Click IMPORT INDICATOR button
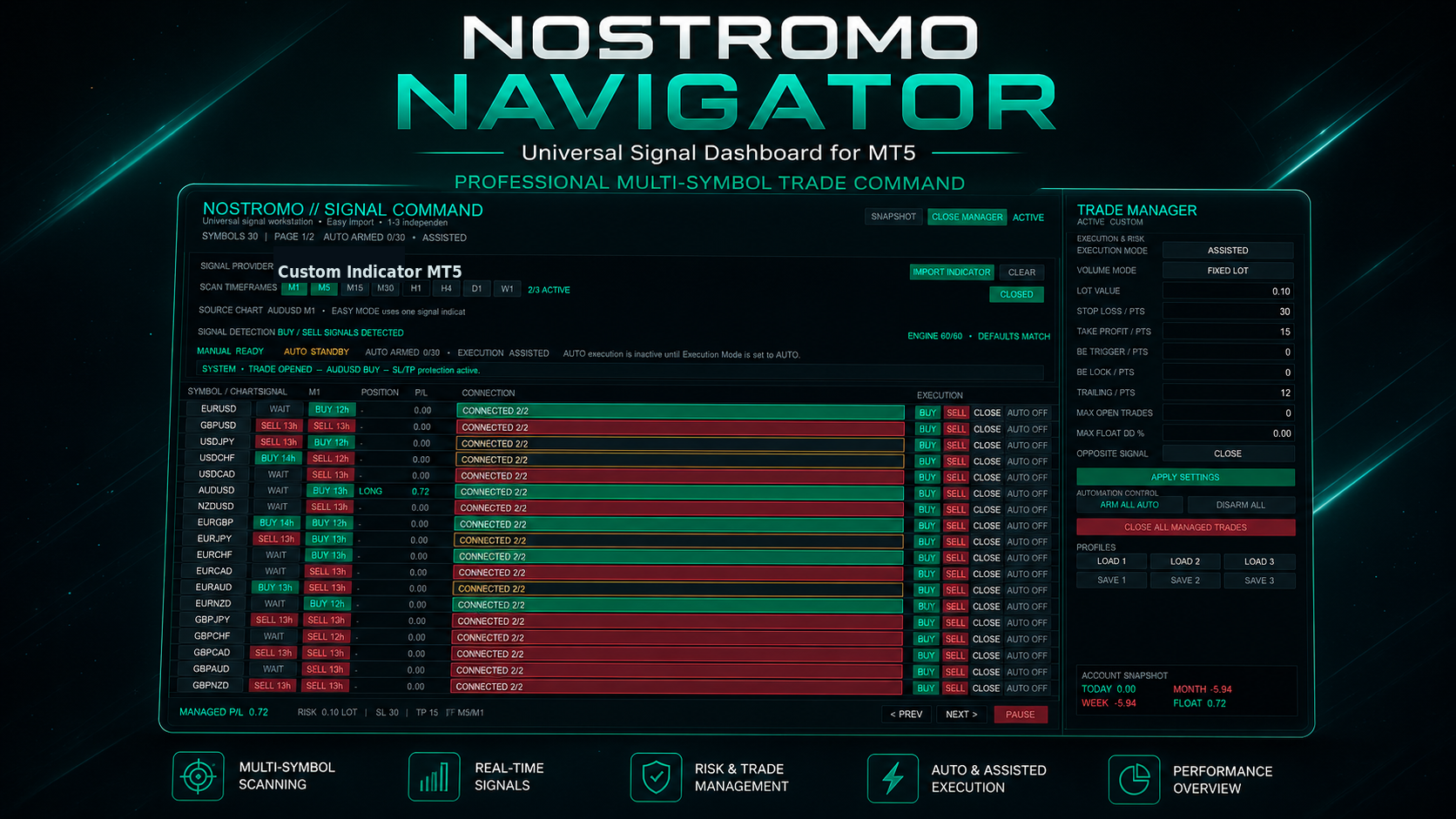 (952, 272)
